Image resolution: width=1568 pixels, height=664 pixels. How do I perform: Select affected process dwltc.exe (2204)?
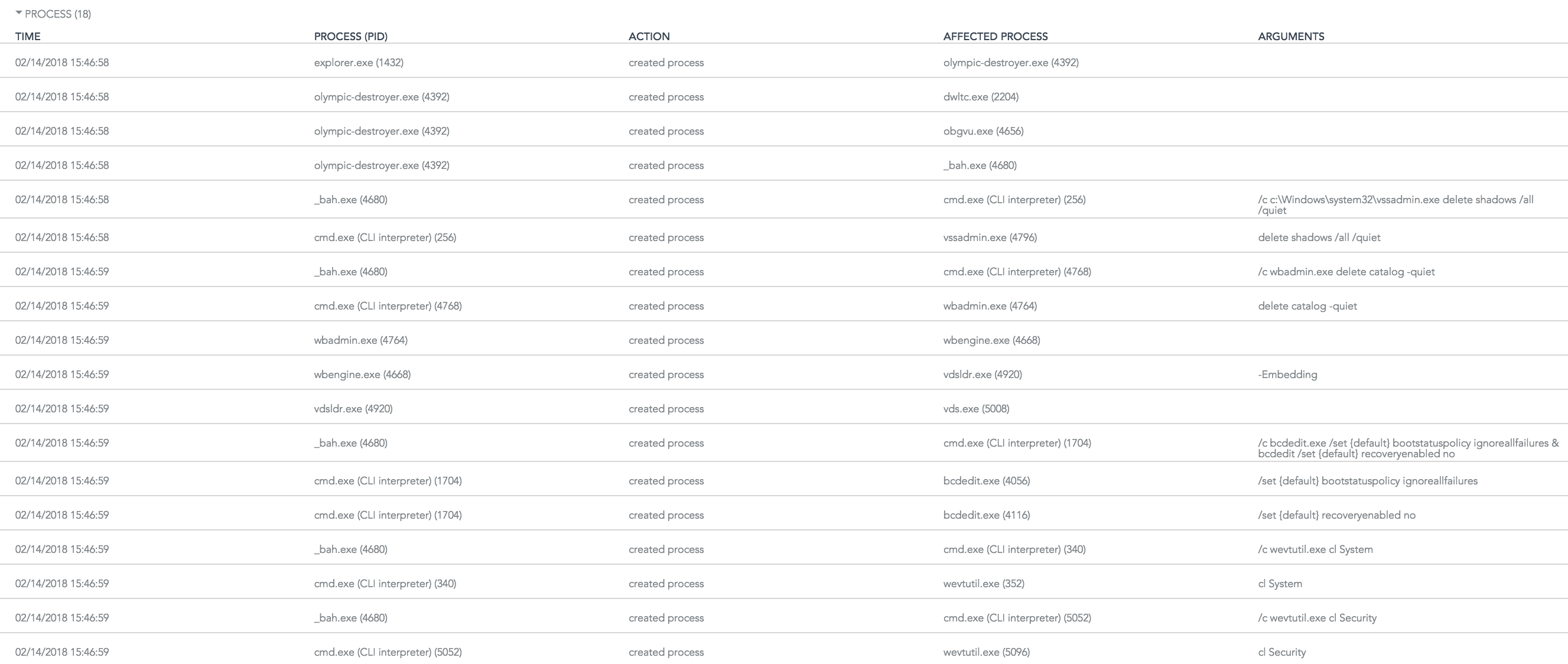pyautogui.click(x=981, y=97)
